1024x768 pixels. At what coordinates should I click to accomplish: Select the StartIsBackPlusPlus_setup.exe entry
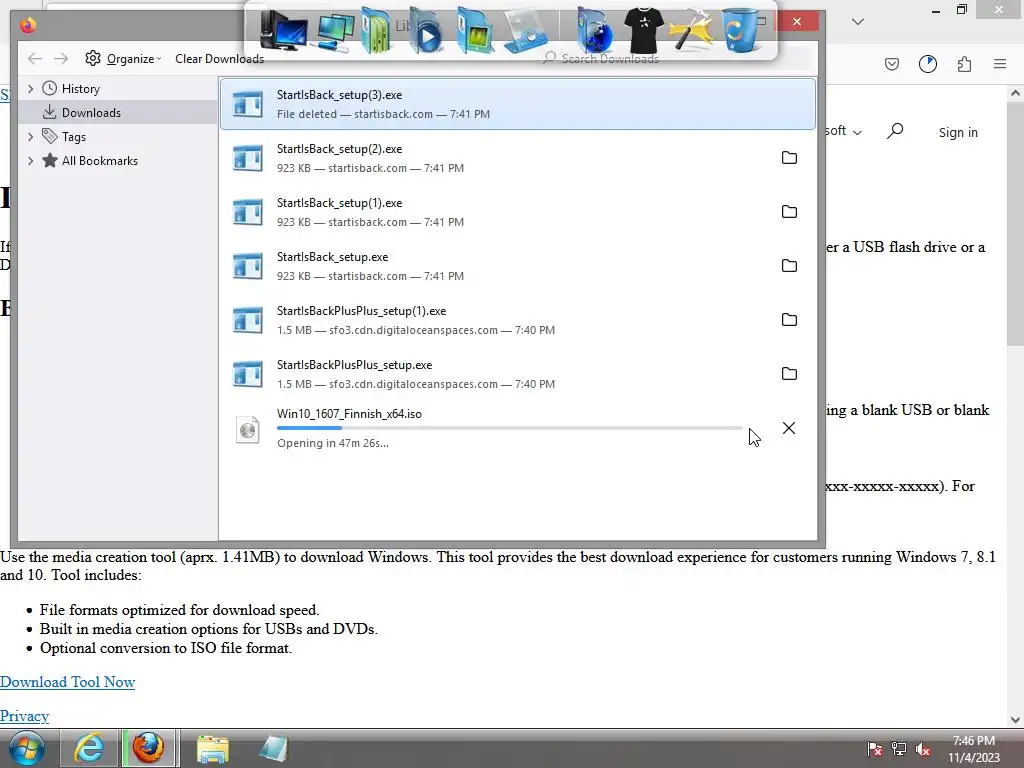[518, 374]
